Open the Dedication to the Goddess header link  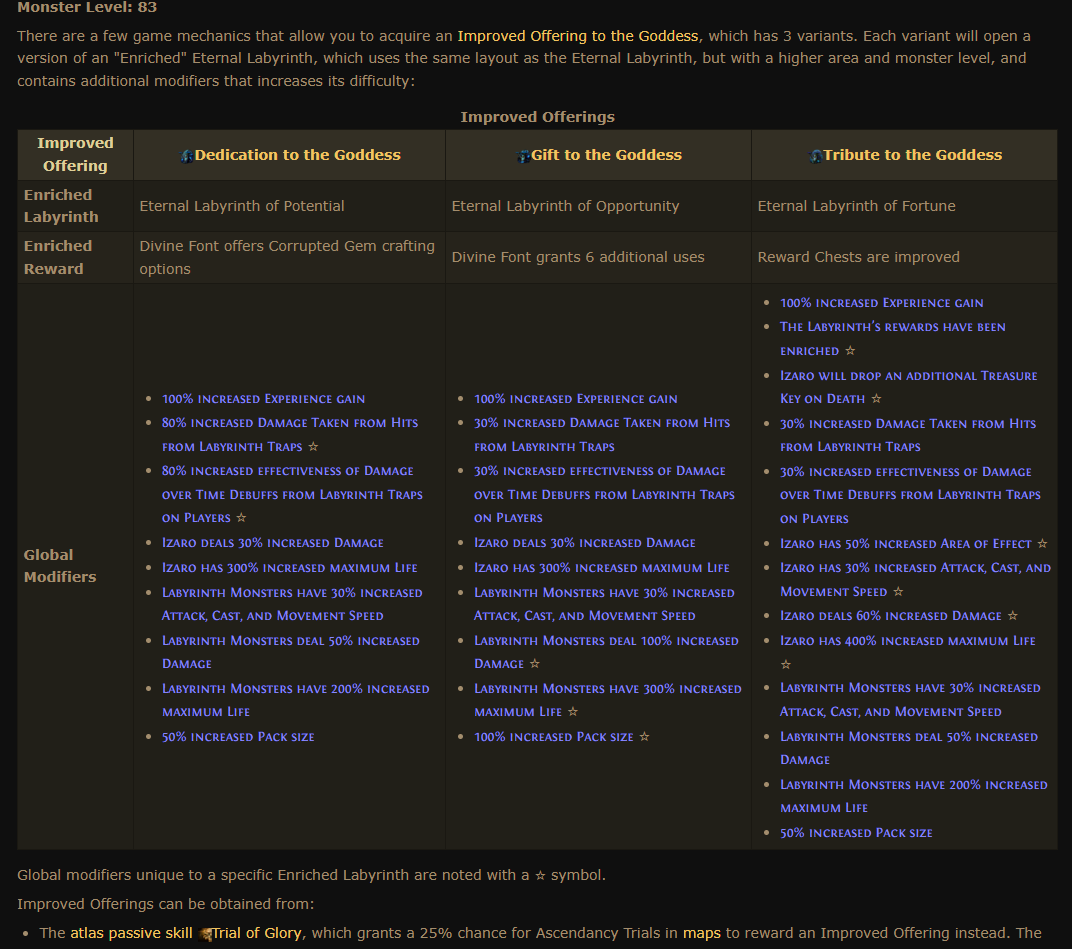point(297,155)
